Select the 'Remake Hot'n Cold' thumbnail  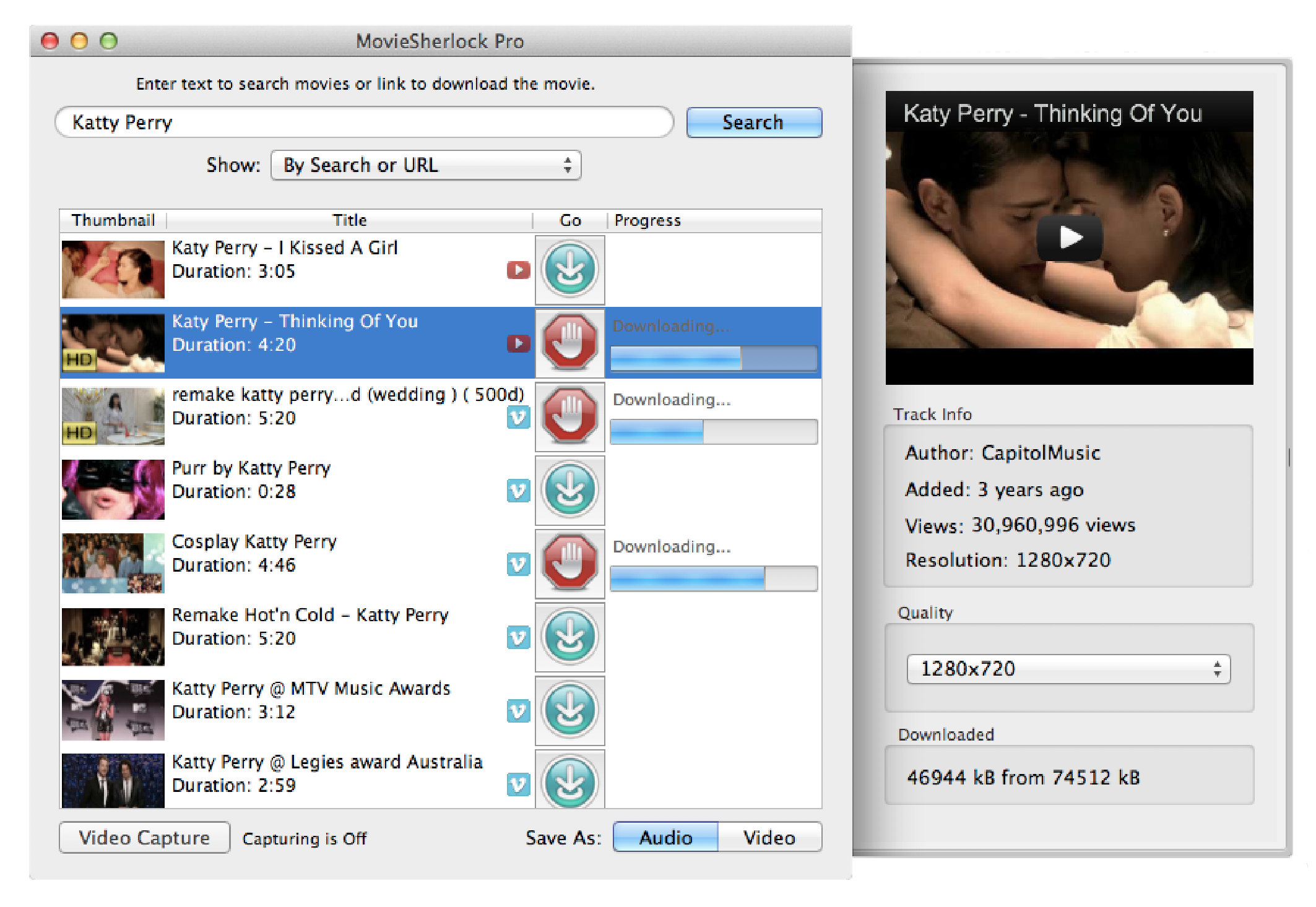click(x=113, y=637)
